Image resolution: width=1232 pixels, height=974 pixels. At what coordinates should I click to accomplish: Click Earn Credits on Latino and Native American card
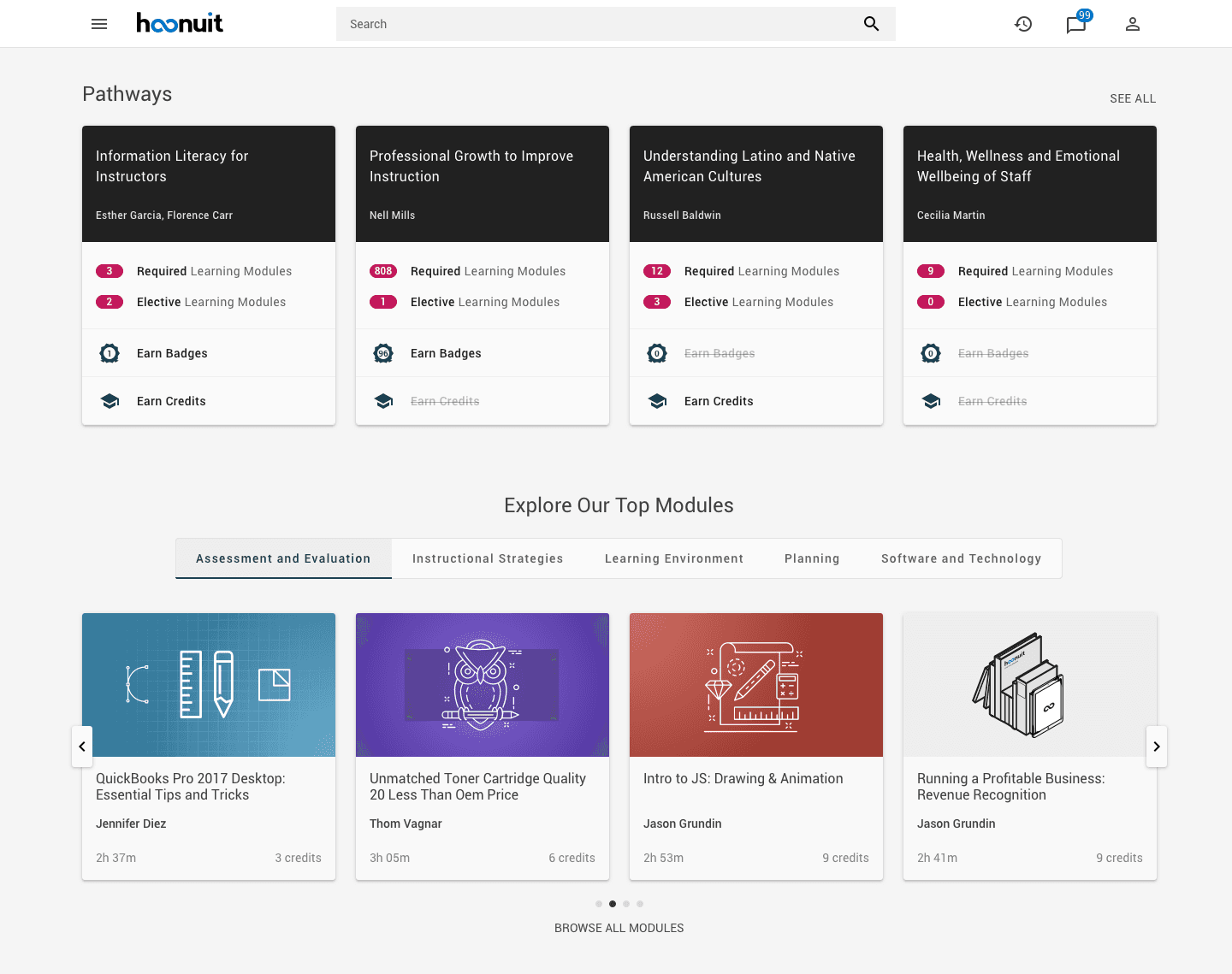click(719, 401)
